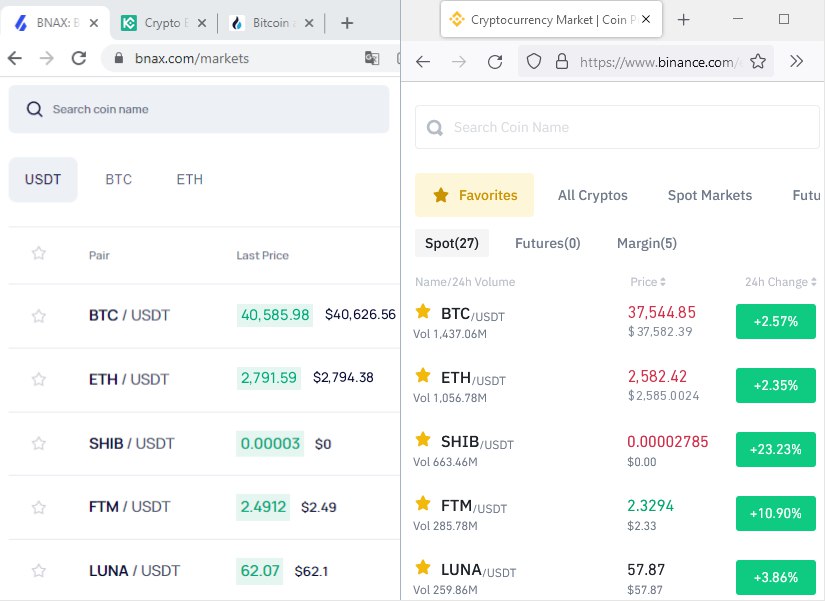Click the +23.23% change badge for SHIB

(x=776, y=449)
